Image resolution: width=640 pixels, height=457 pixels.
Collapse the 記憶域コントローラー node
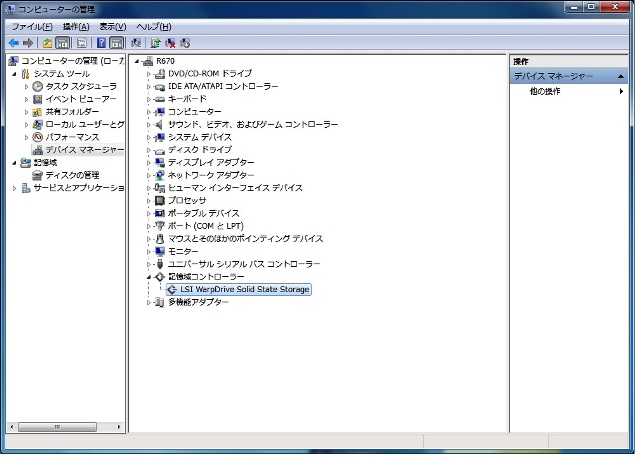point(148,276)
